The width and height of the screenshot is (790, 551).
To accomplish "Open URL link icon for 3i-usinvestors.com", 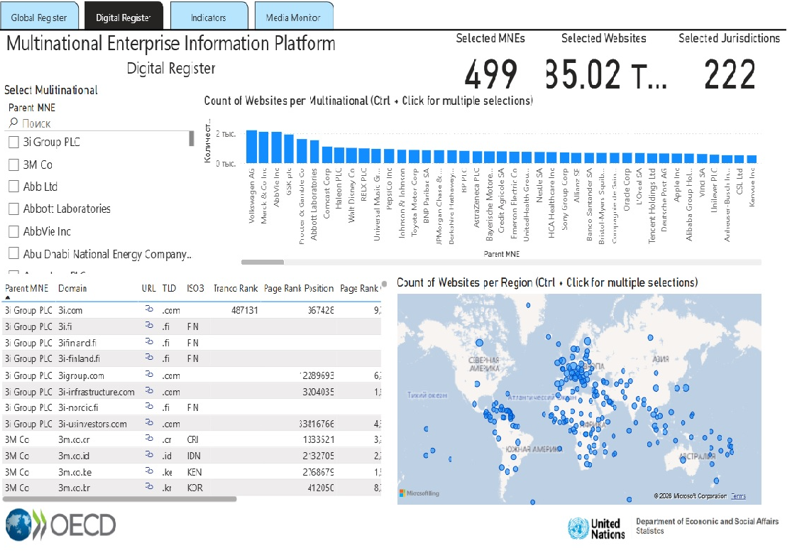I will tap(149, 423).
